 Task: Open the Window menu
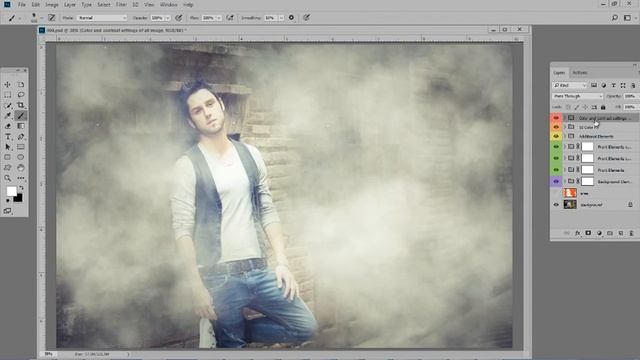pyautogui.click(x=168, y=4)
